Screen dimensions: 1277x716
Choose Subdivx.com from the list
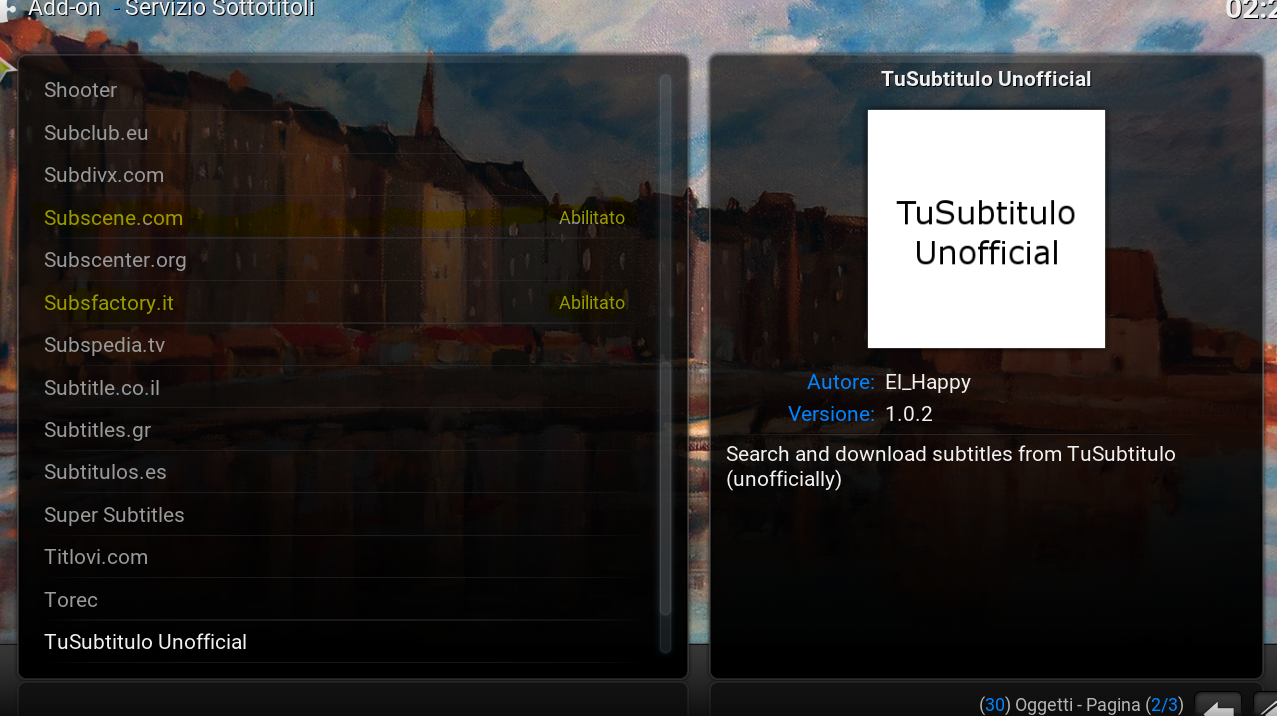tap(340, 175)
